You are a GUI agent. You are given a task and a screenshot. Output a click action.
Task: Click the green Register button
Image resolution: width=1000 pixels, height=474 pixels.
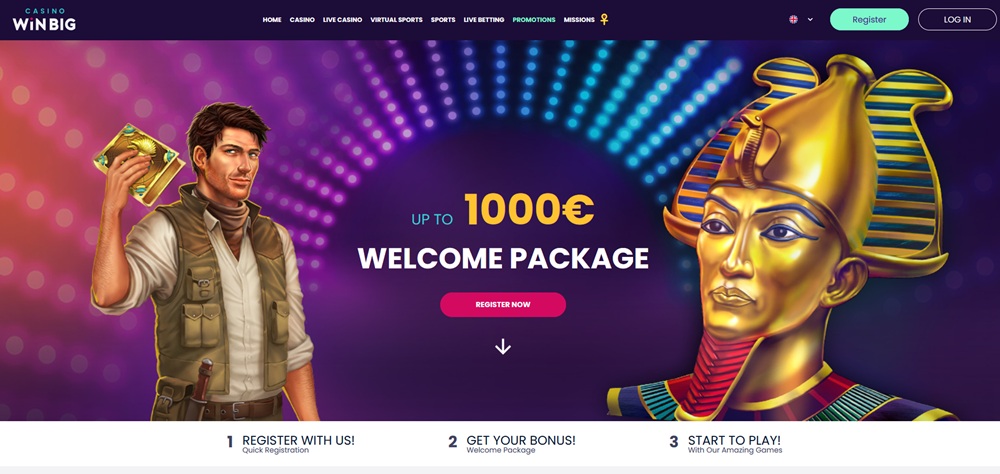(x=869, y=20)
